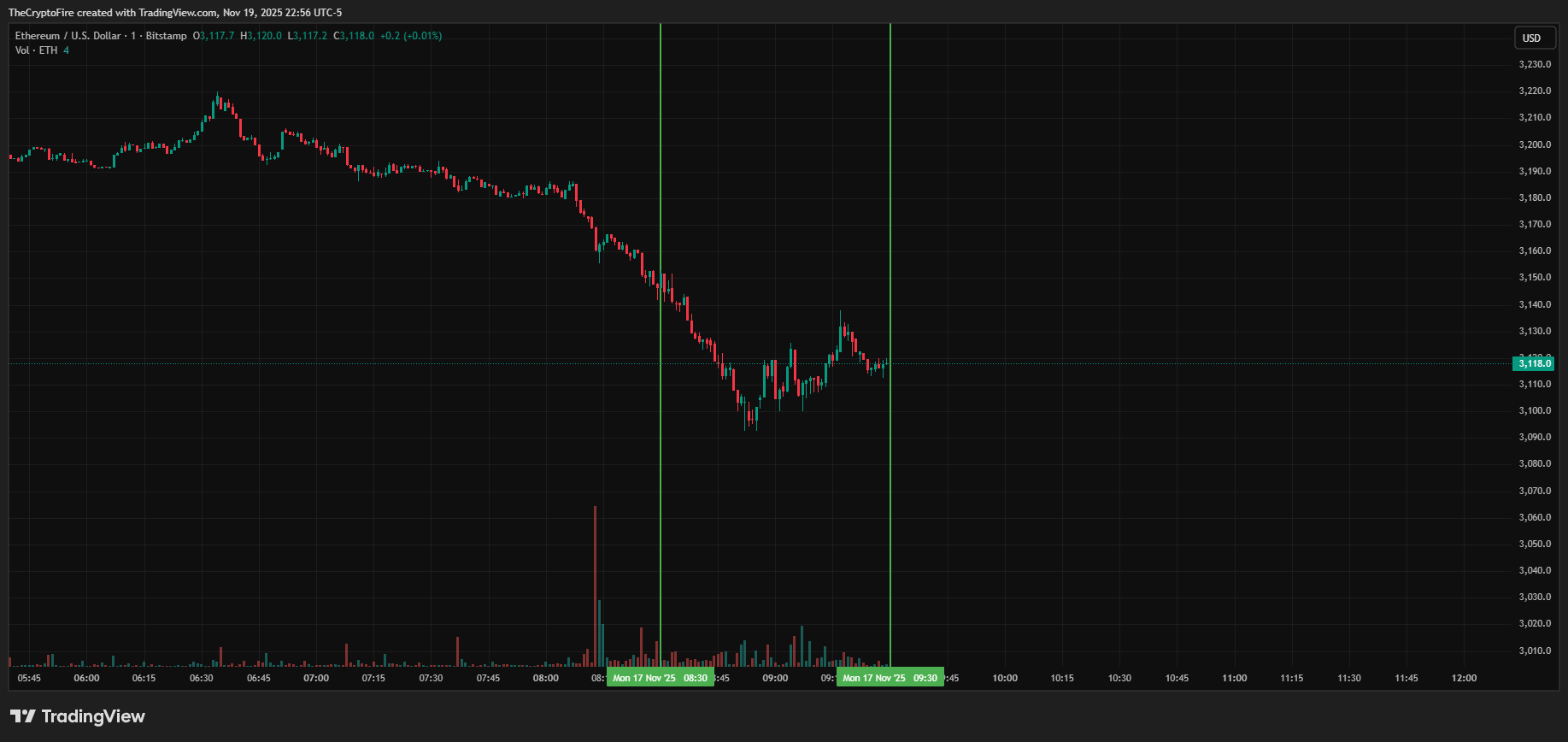Click the 11:00 time axis label
Viewport: 1568px width, 742px height.
point(1235,678)
